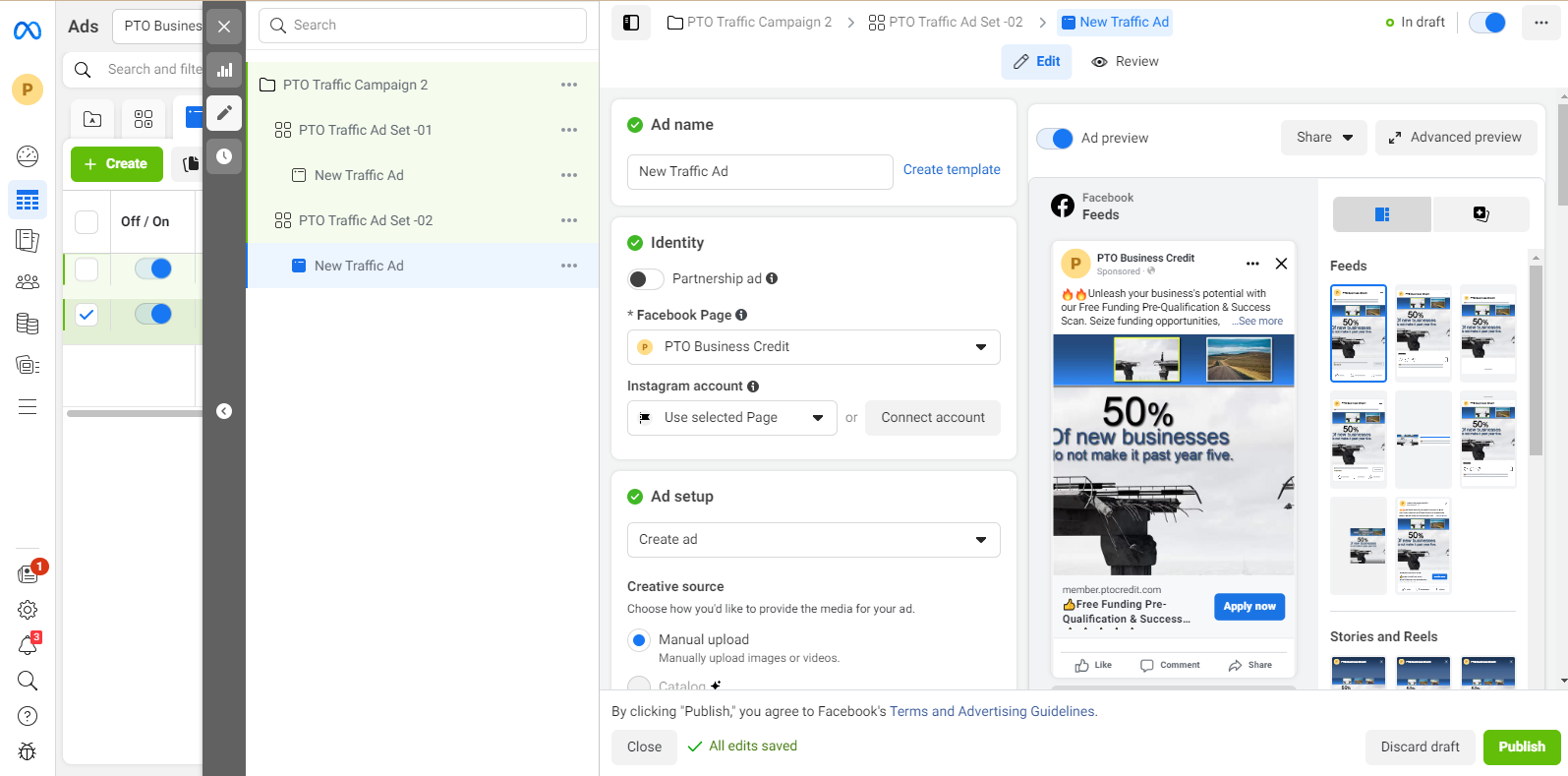The image size is (1568, 776).
Task: Check the header select-all checkbox beside Off / On
Action: [87, 222]
